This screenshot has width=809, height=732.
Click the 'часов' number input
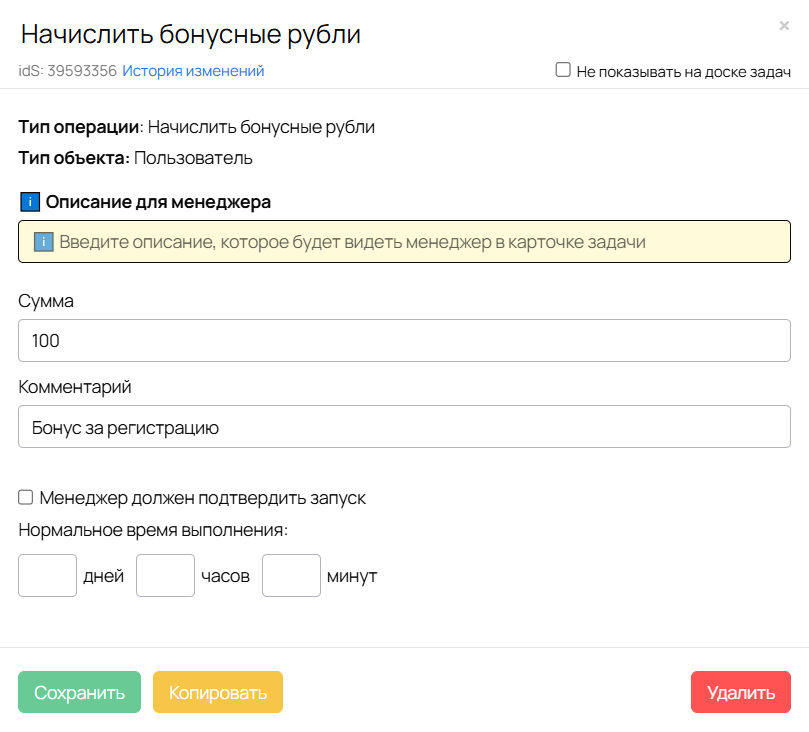[x=164, y=575]
